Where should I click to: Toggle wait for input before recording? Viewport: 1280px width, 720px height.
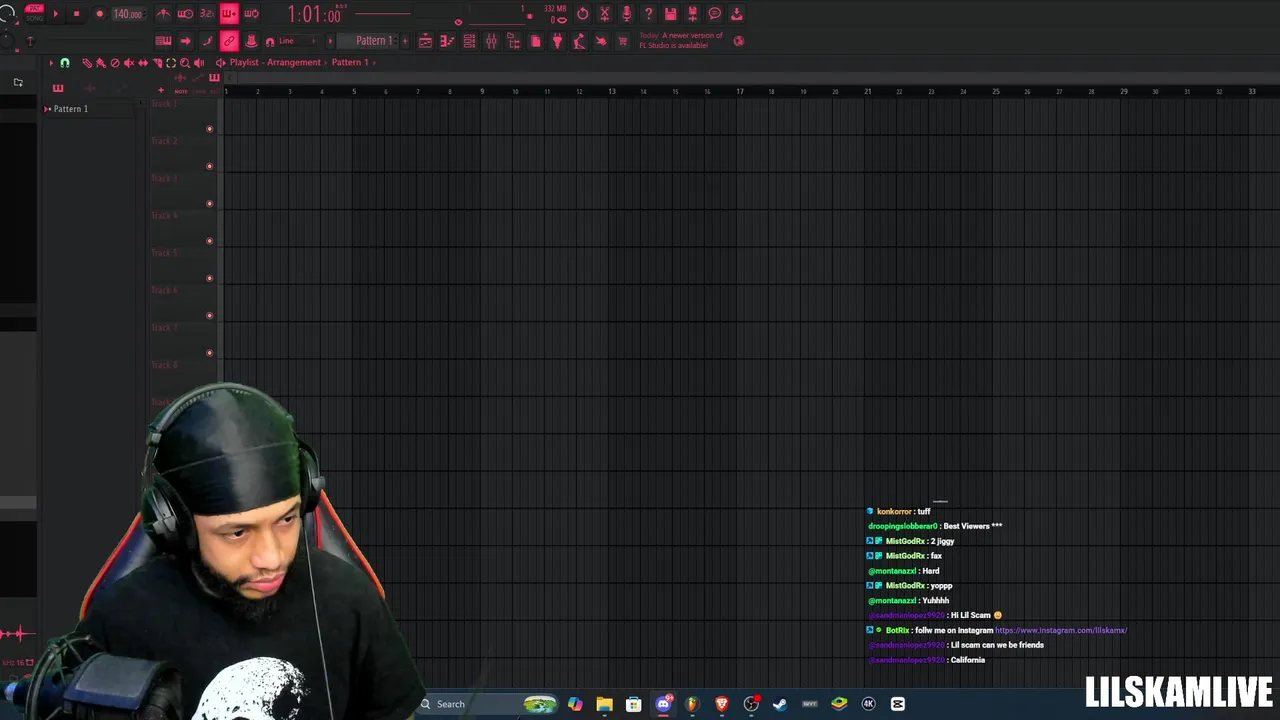pyautogui.click(x=185, y=14)
